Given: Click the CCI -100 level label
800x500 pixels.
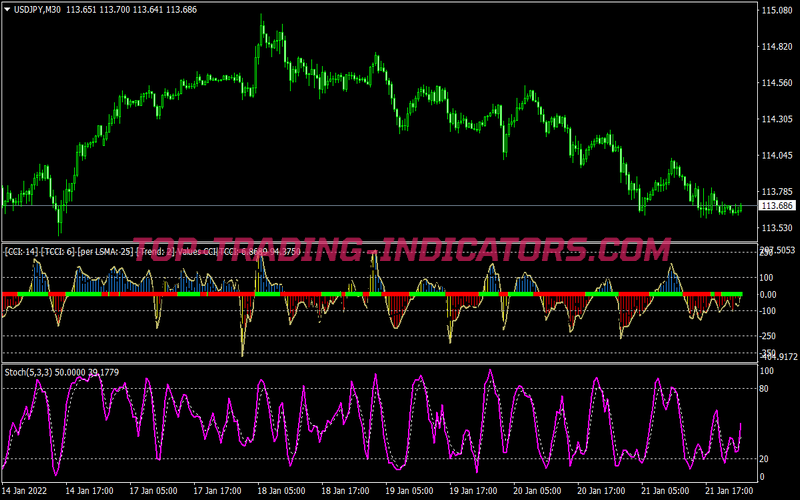Looking at the screenshot, I should (x=768, y=311).
